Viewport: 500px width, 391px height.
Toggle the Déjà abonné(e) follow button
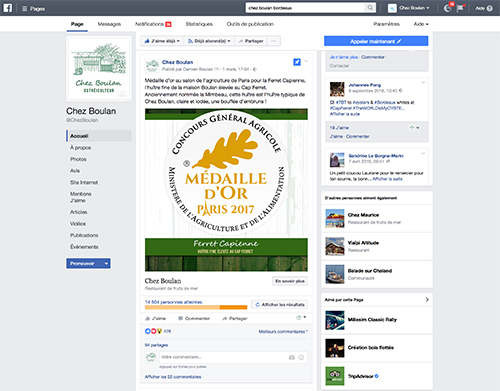pyautogui.click(x=209, y=41)
